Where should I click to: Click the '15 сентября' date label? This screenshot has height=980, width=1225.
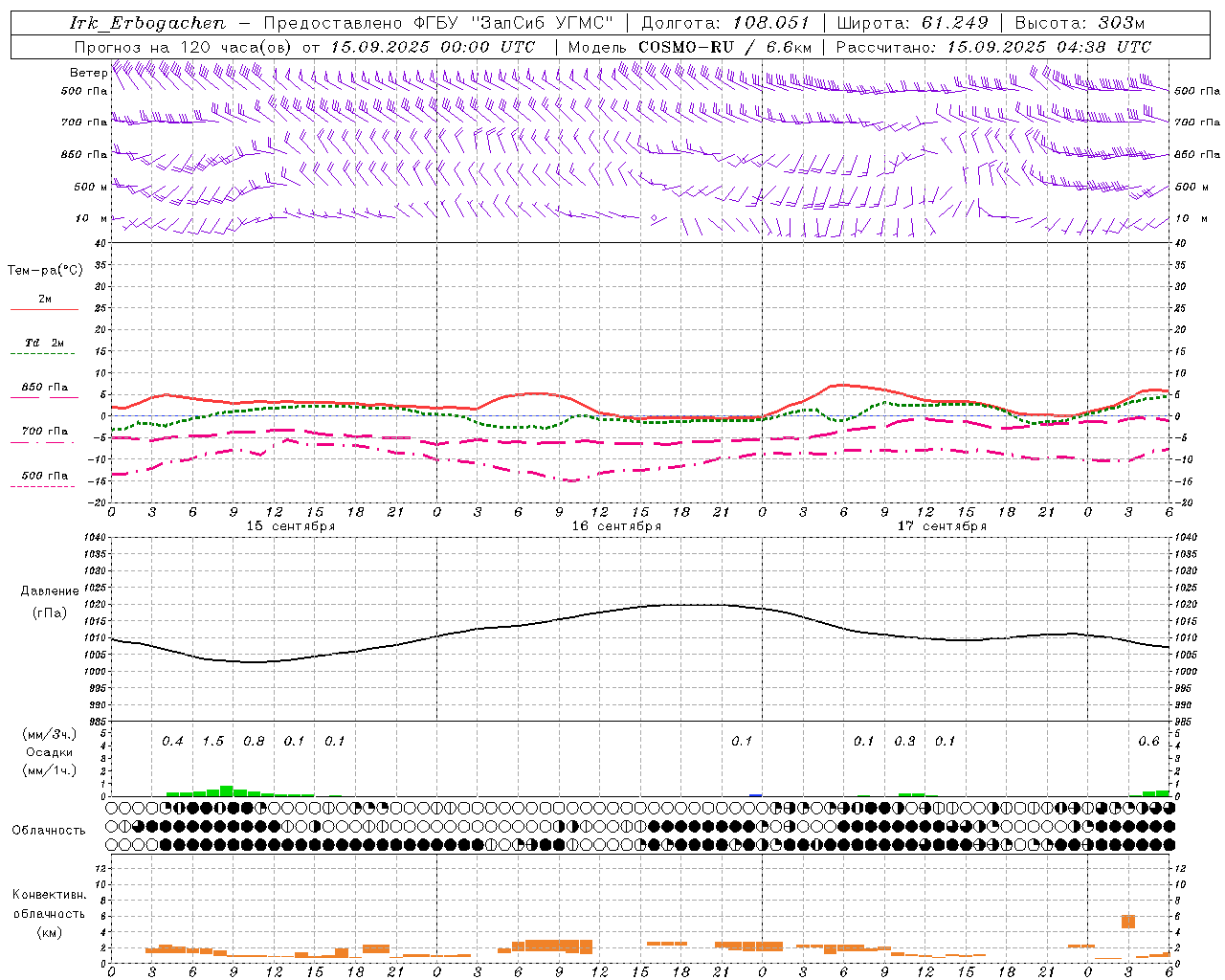tap(291, 525)
